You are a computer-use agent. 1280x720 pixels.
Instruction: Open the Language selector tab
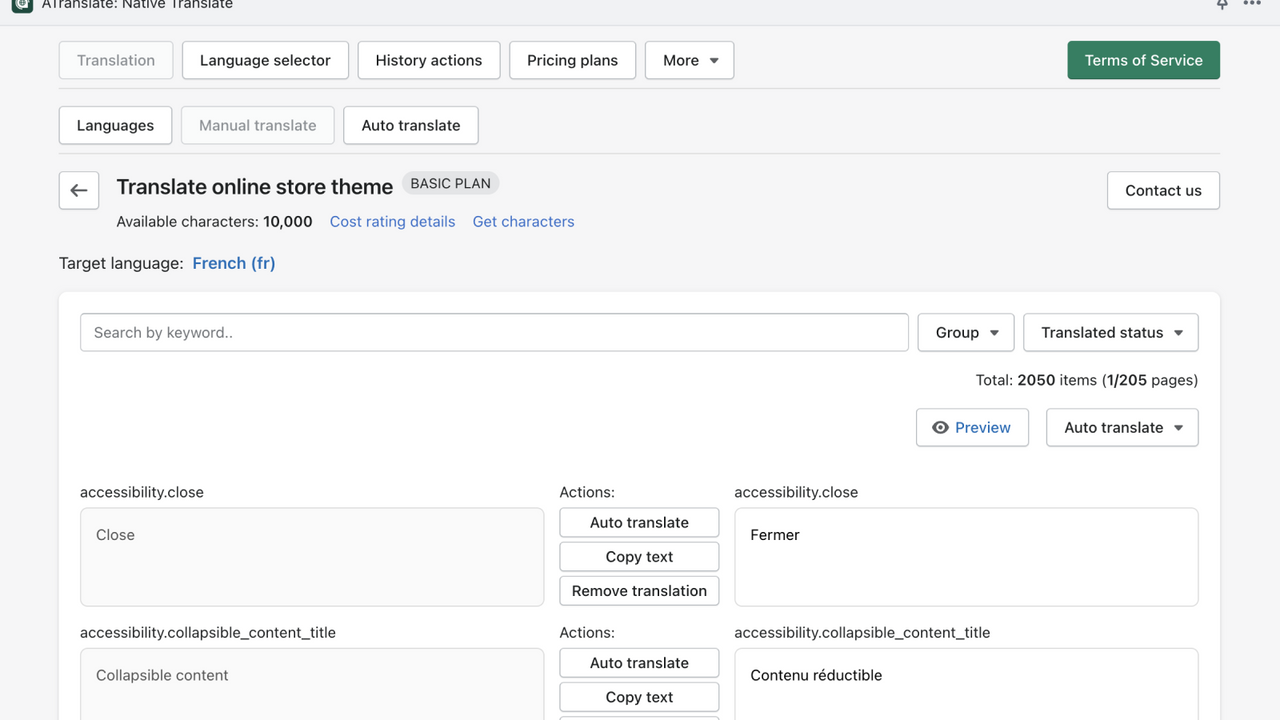[x=265, y=60]
